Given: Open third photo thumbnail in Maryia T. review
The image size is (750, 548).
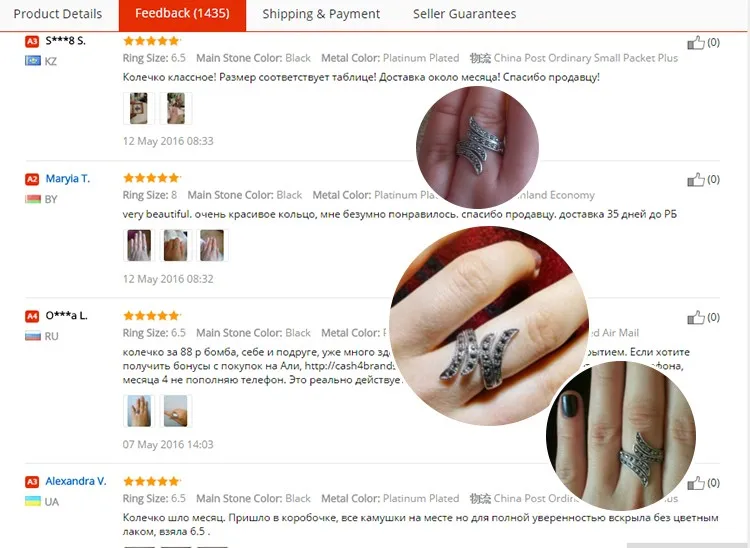Looking at the screenshot, I should [212, 246].
